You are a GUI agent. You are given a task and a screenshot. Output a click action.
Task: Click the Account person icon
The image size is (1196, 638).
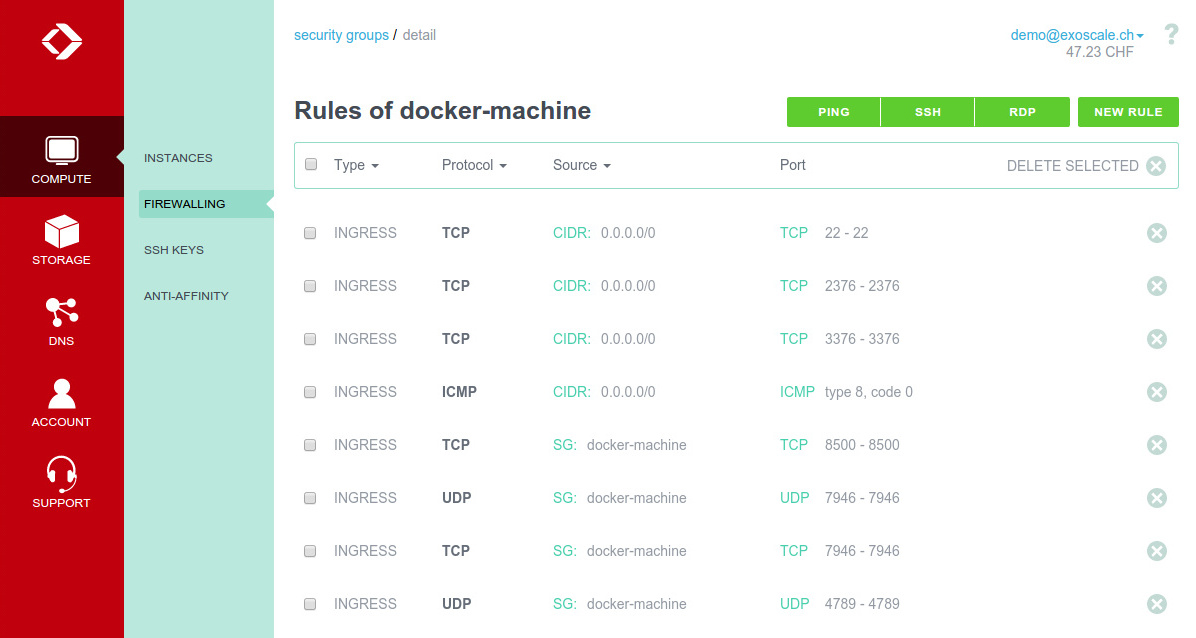(x=61, y=392)
